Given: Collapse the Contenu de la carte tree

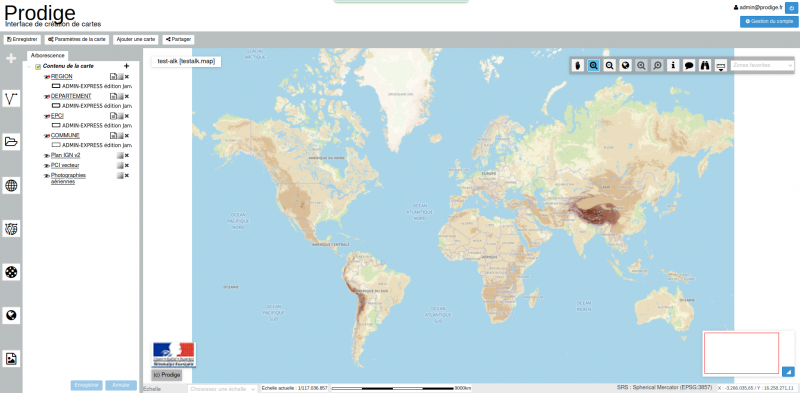Looking at the screenshot, I should point(30,67).
